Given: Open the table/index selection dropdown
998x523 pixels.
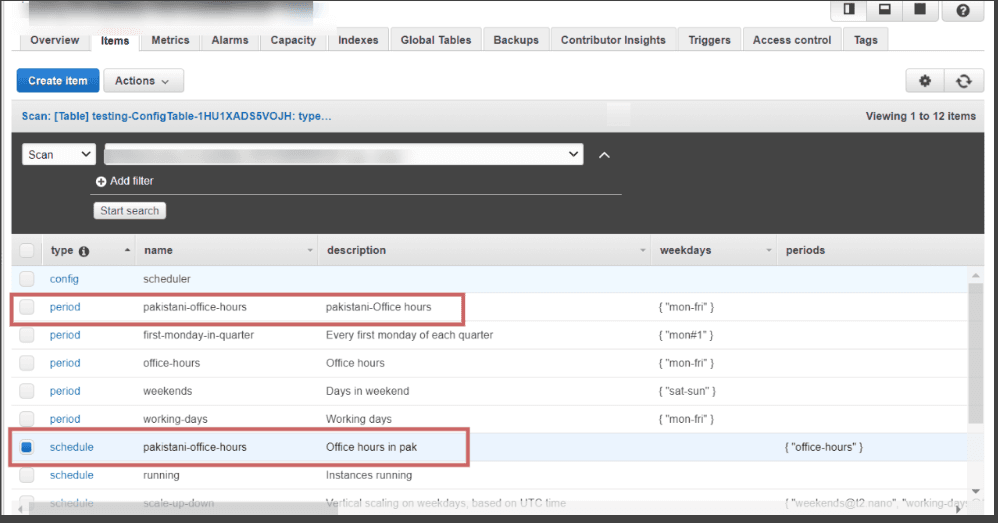Looking at the screenshot, I should point(344,155).
